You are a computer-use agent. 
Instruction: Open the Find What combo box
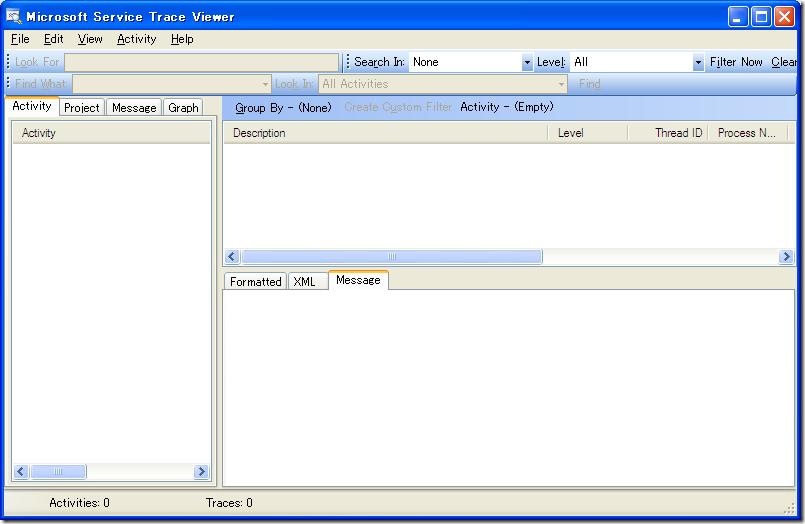(171, 84)
